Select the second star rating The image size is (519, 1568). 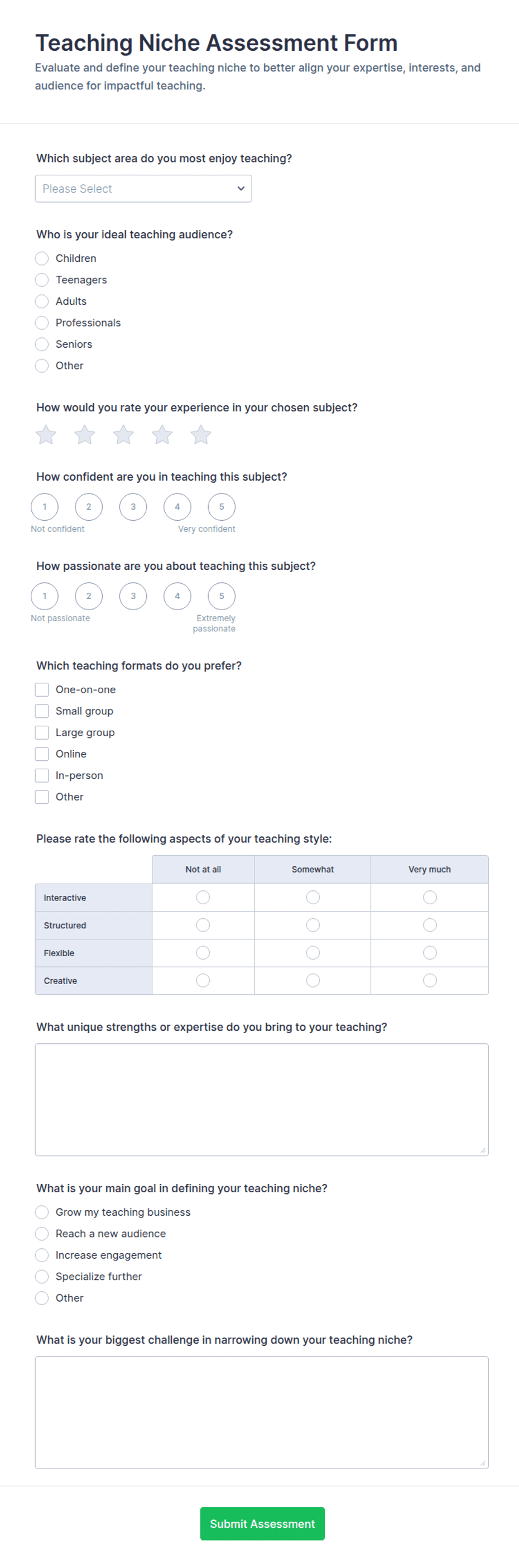pyautogui.click(x=85, y=435)
